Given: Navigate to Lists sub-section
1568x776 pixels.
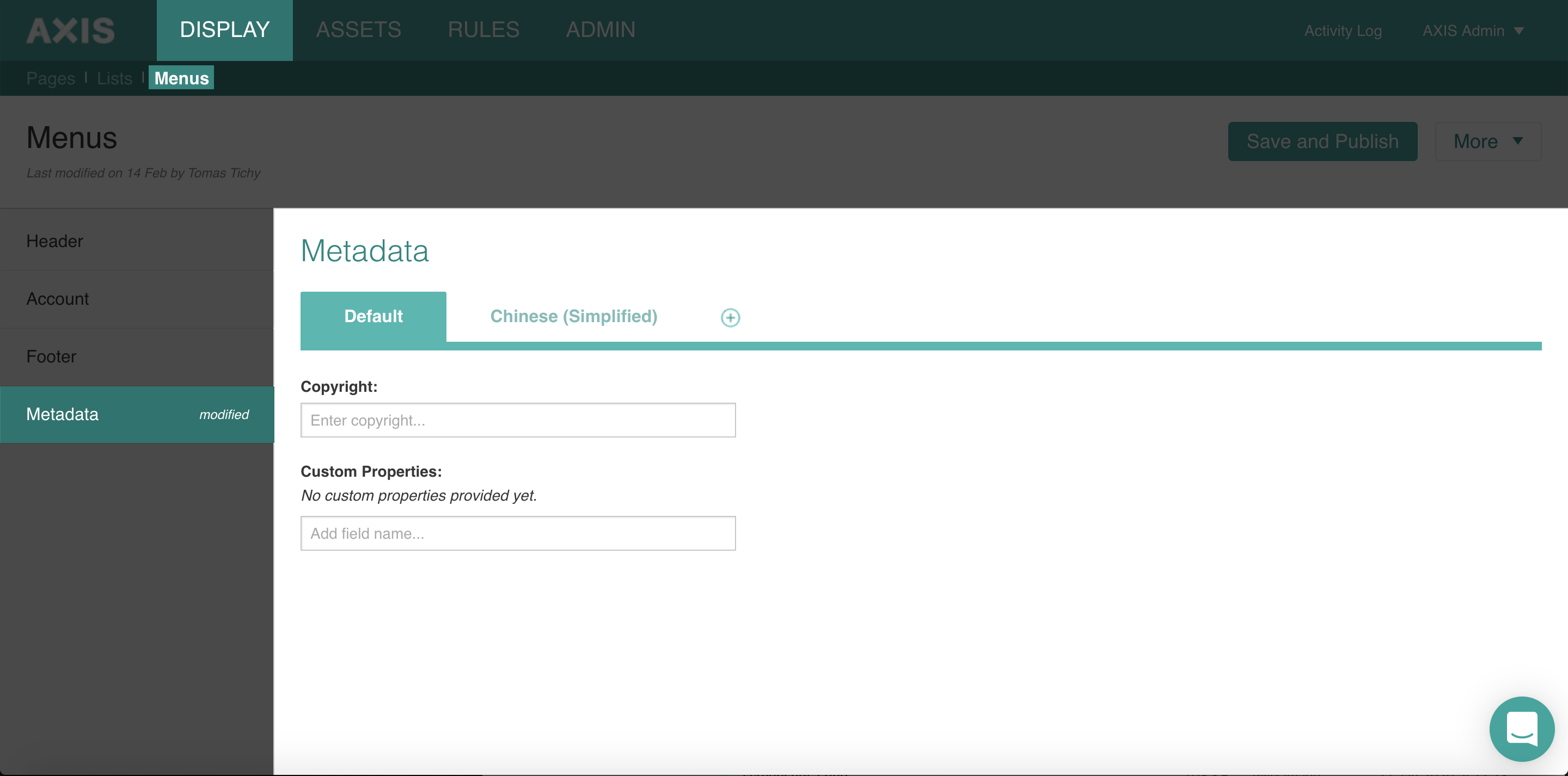Looking at the screenshot, I should click(x=114, y=78).
